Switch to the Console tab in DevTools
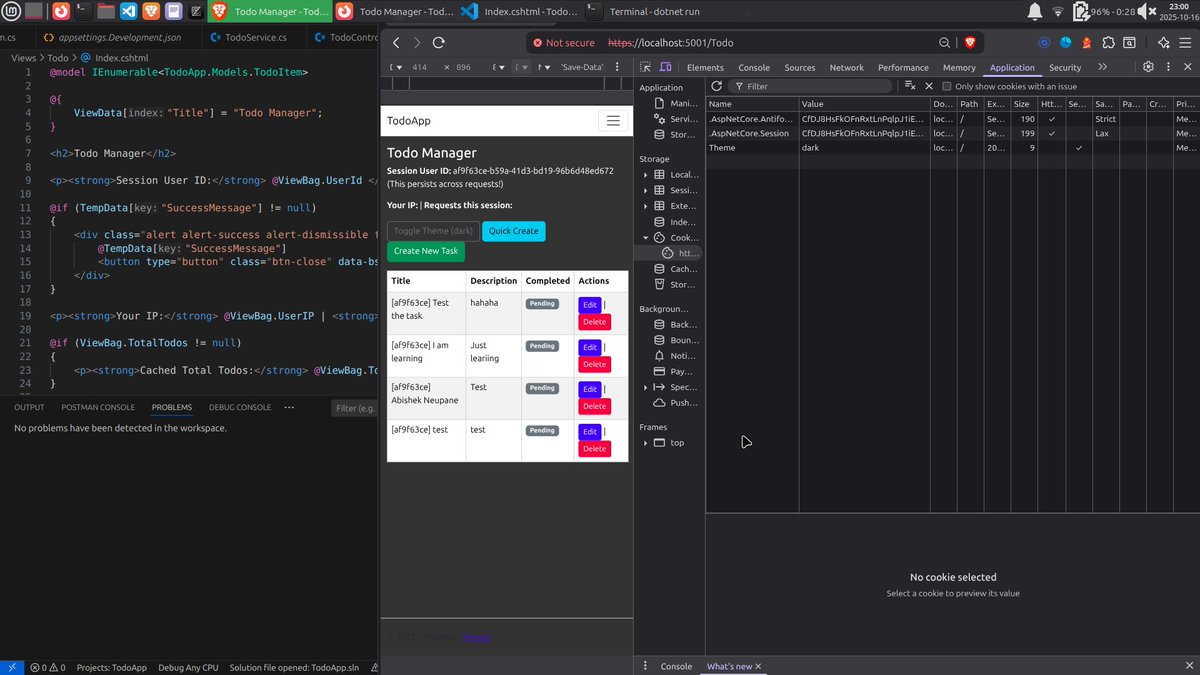The height and width of the screenshot is (675, 1200). [754, 67]
